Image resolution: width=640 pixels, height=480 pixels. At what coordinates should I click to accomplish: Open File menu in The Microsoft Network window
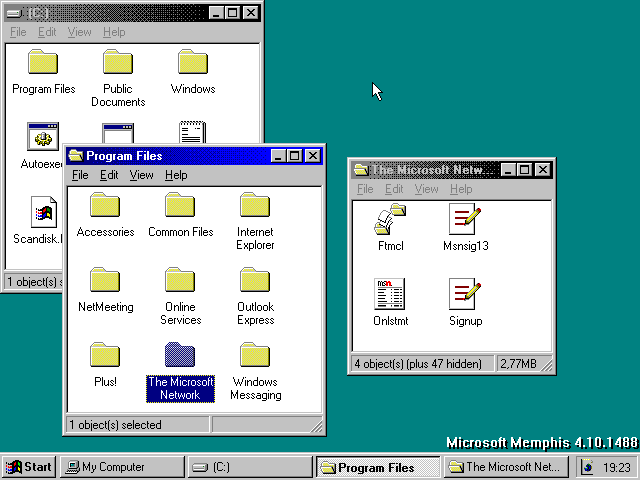(x=365, y=189)
